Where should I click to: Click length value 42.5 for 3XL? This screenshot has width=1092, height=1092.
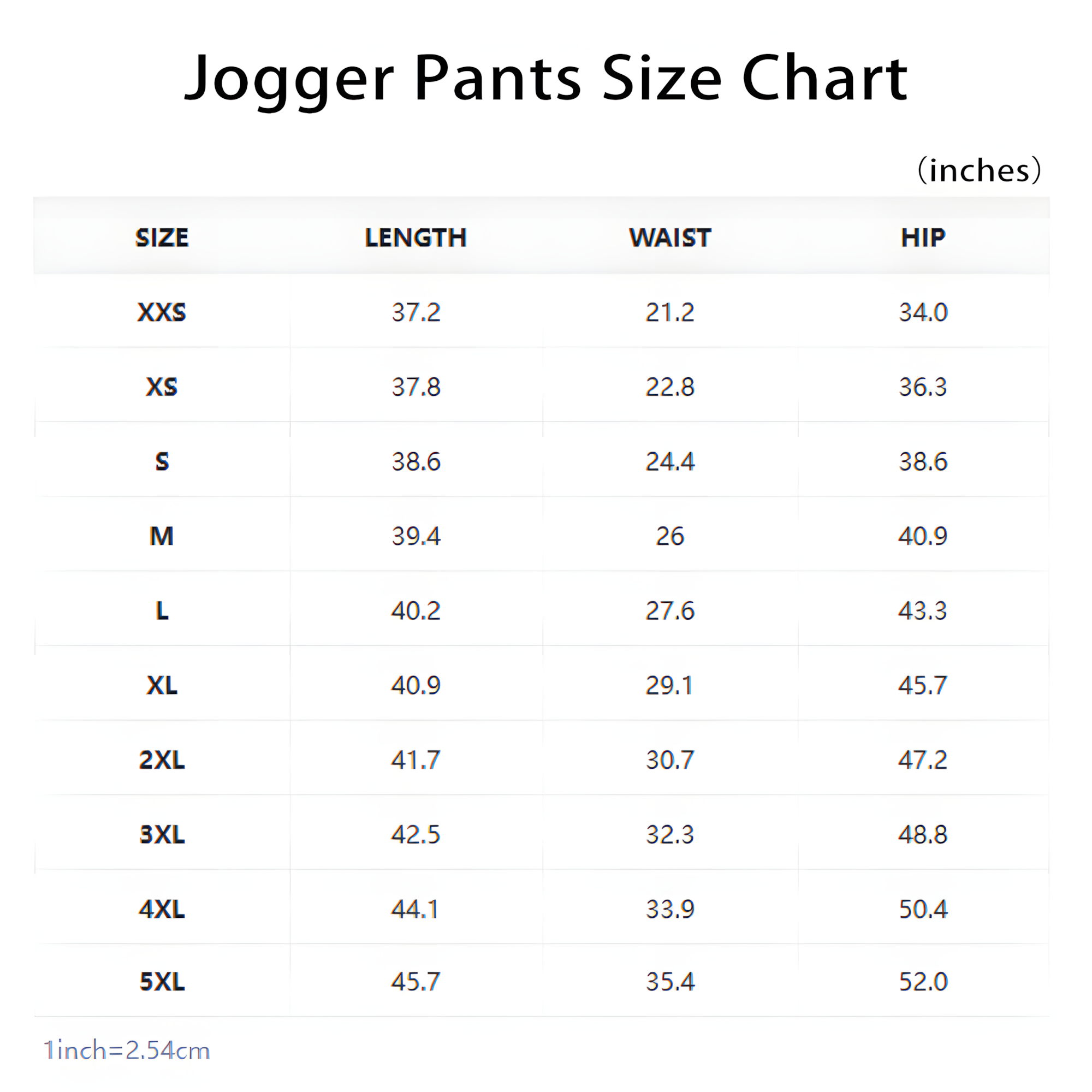point(416,834)
